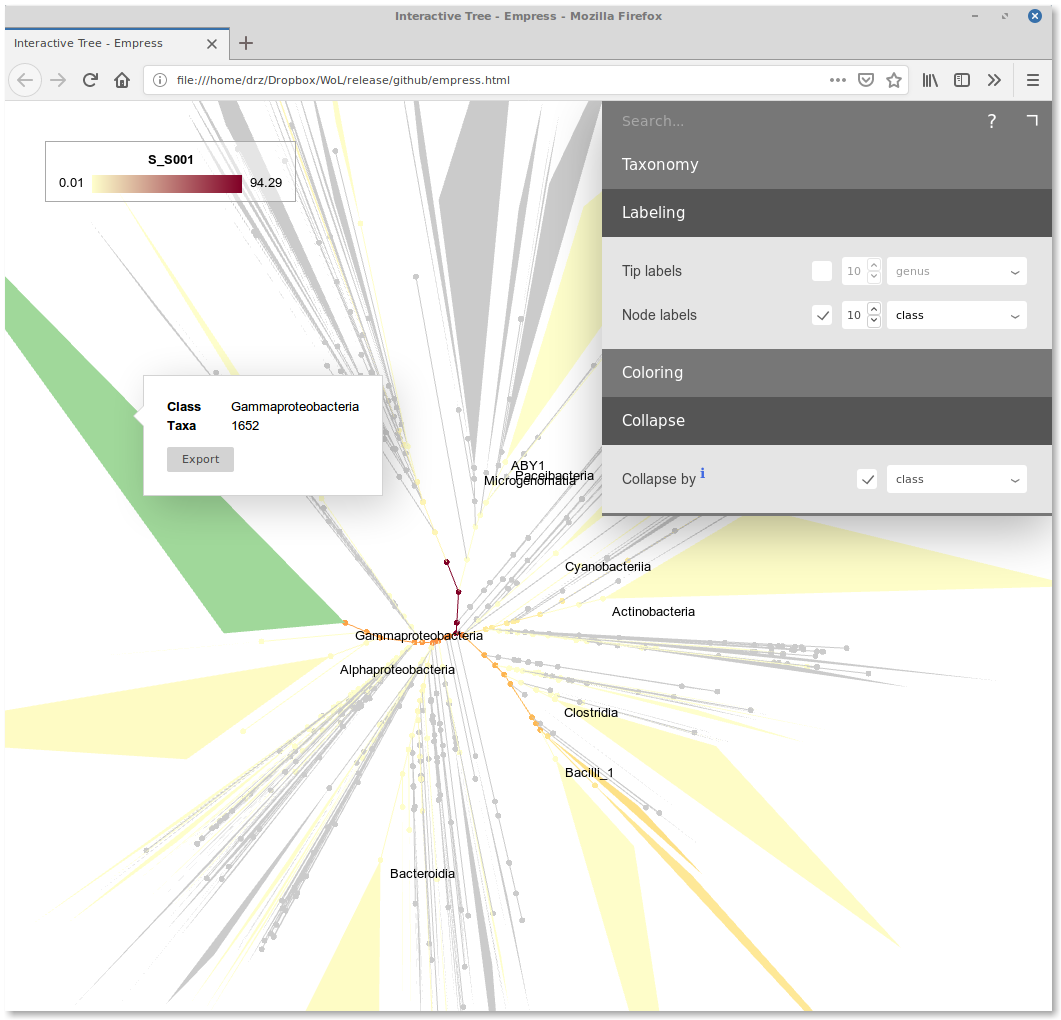Select the Interactive Tree - Empress tab
This screenshot has width=1061, height=1020.
pyautogui.click(x=116, y=43)
